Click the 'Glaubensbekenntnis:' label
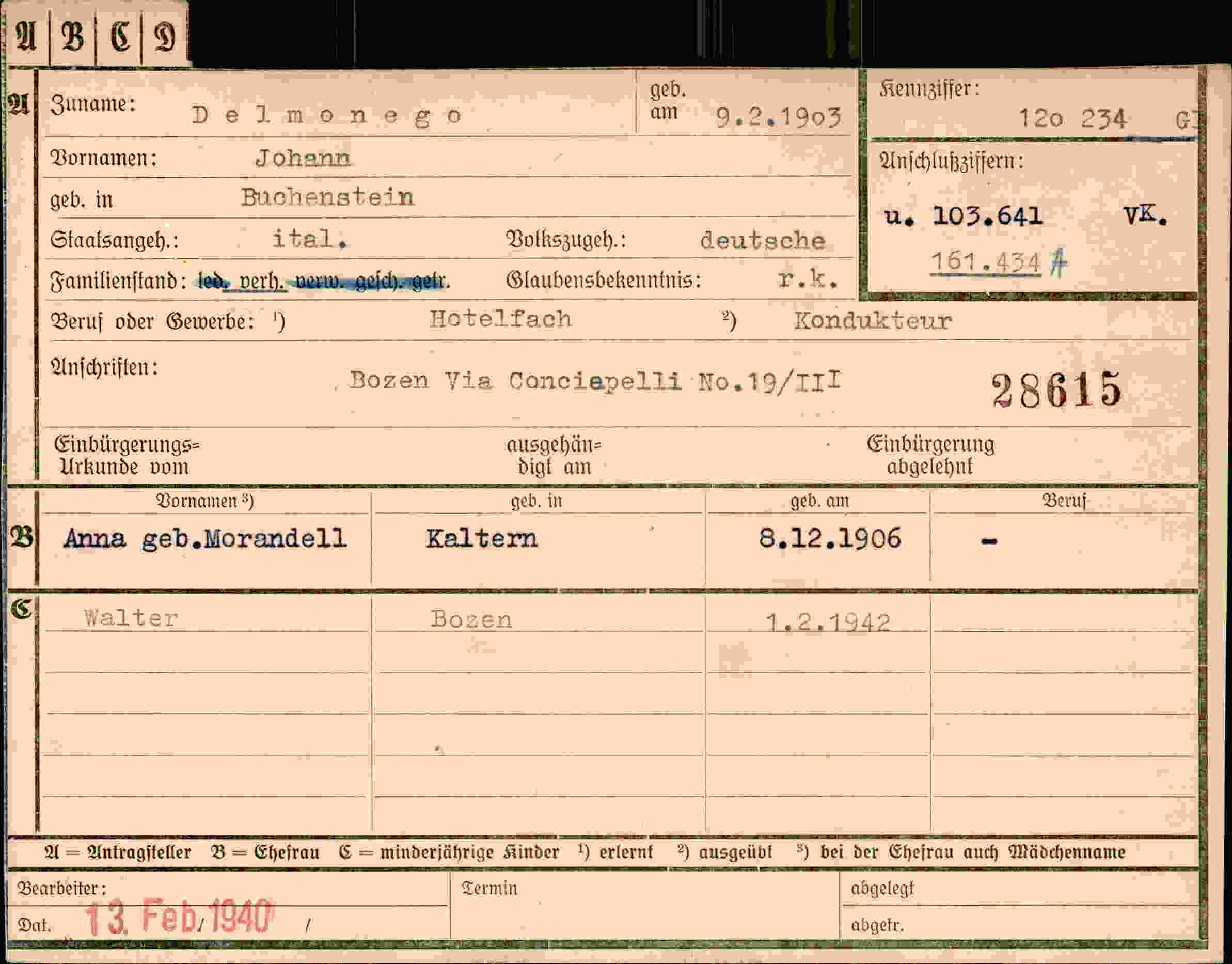Viewport: 1232px width, 964px height. pos(604,279)
